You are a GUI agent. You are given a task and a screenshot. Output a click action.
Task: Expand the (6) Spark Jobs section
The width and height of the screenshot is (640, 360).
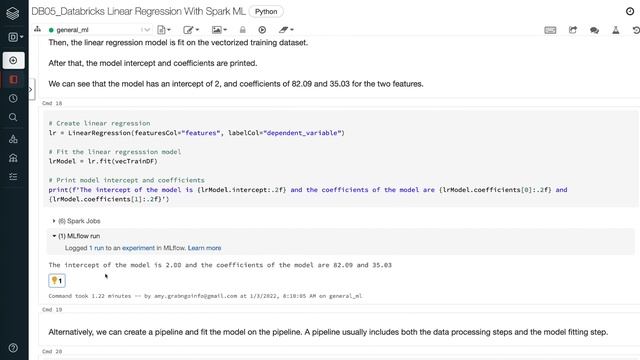tap(76, 221)
